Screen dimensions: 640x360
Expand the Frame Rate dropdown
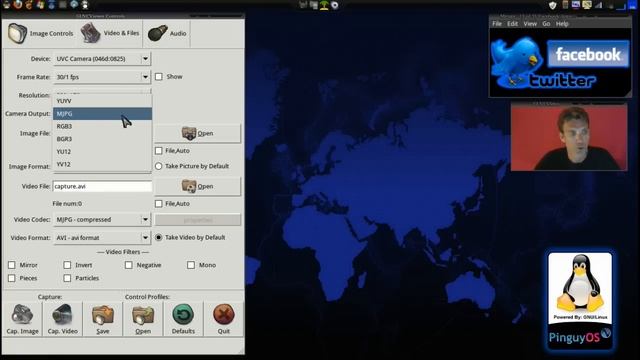coord(102,77)
